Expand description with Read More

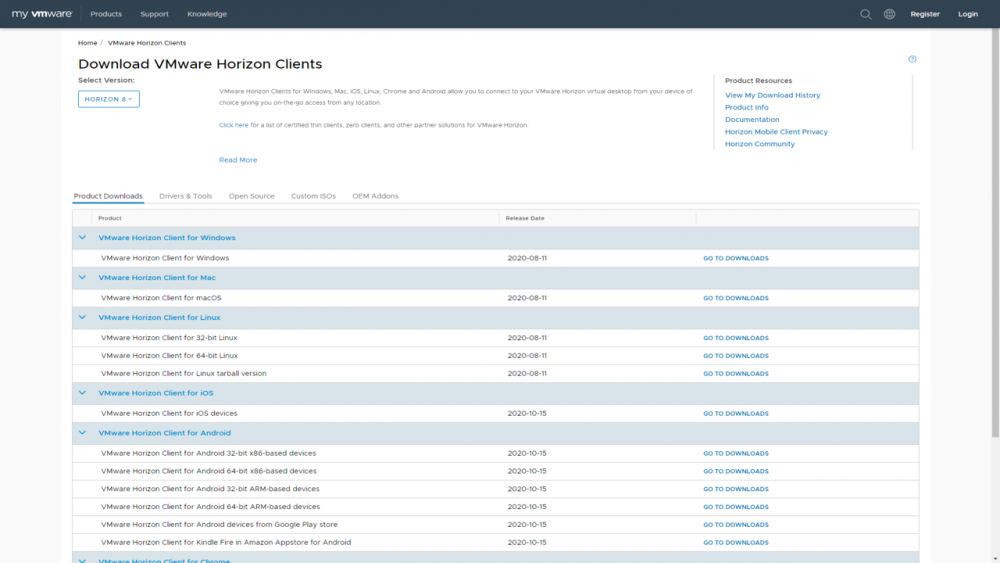(x=238, y=160)
